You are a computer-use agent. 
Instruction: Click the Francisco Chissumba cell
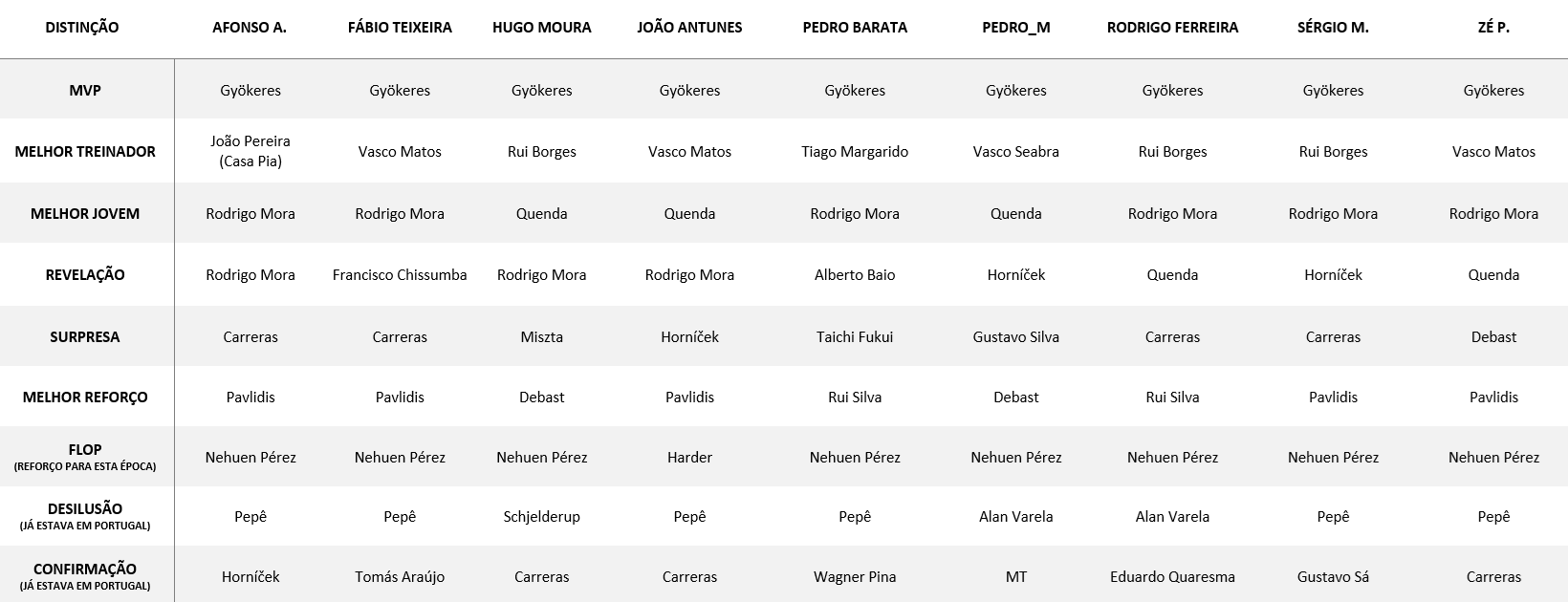pyautogui.click(x=400, y=274)
